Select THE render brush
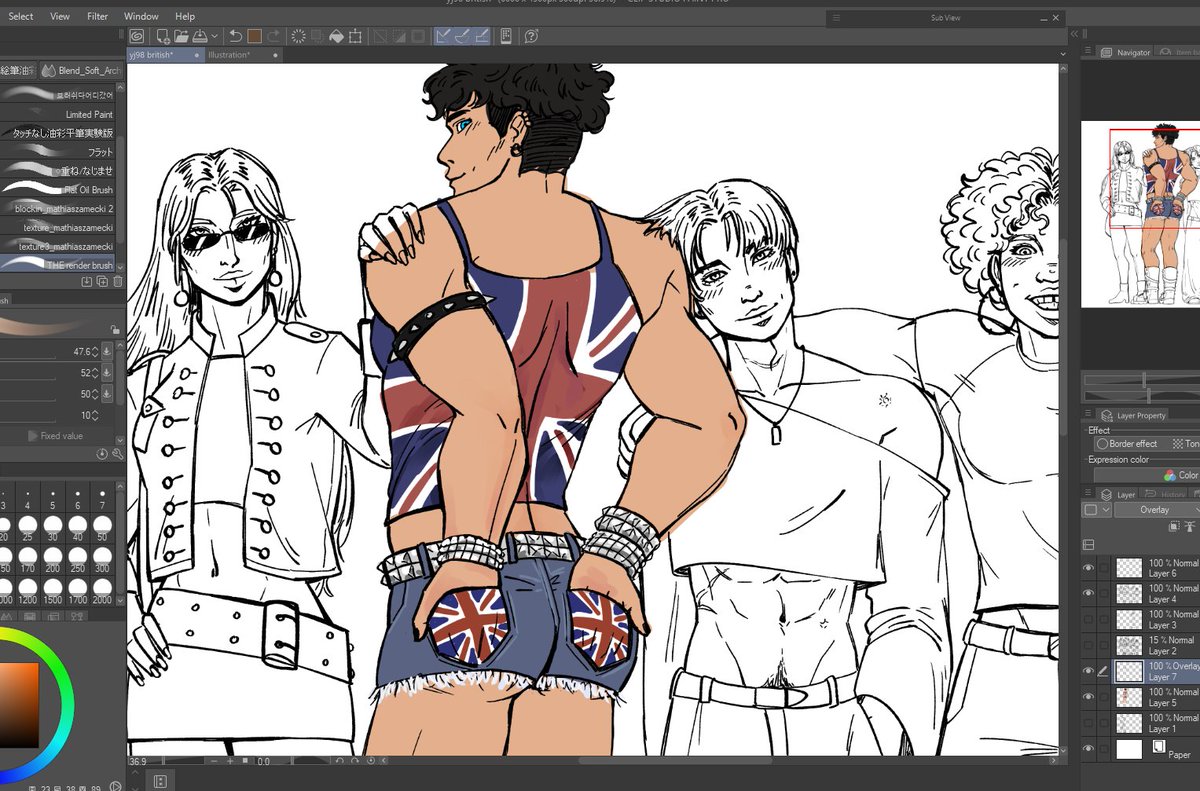Screen dimensions: 1200x791 58,265
